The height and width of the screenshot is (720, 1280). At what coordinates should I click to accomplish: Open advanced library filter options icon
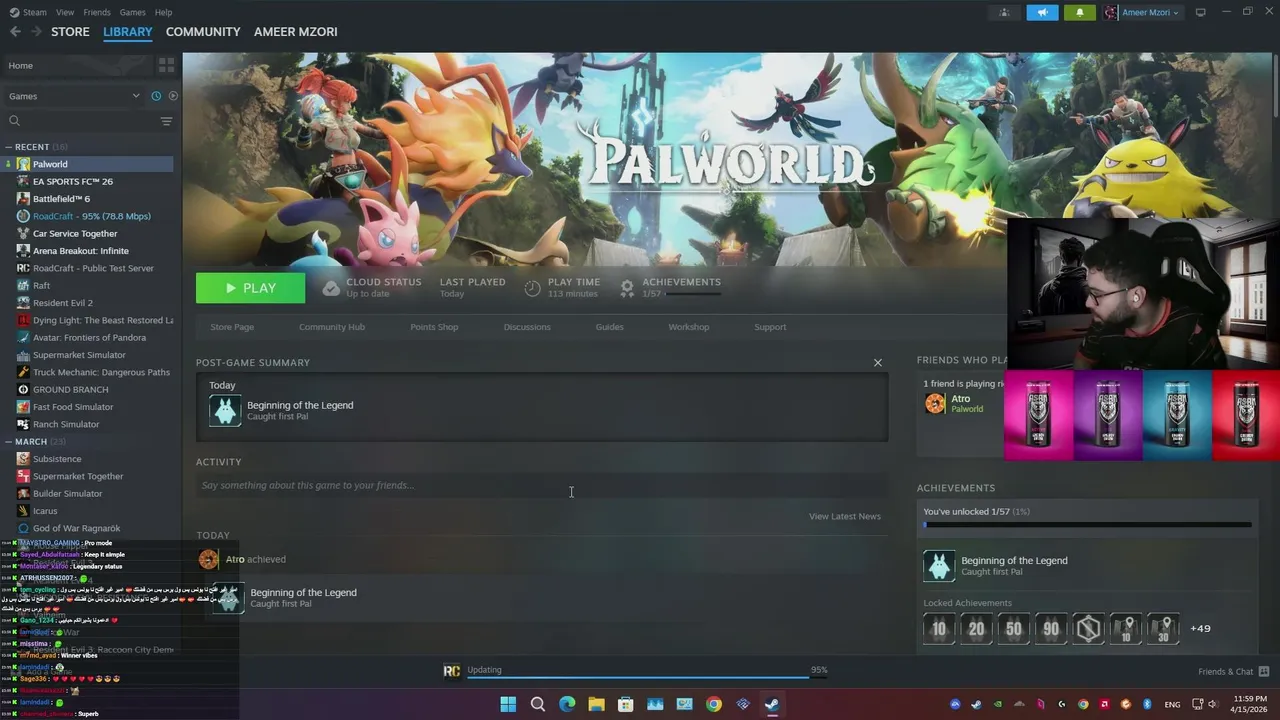pyautogui.click(x=166, y=121)
